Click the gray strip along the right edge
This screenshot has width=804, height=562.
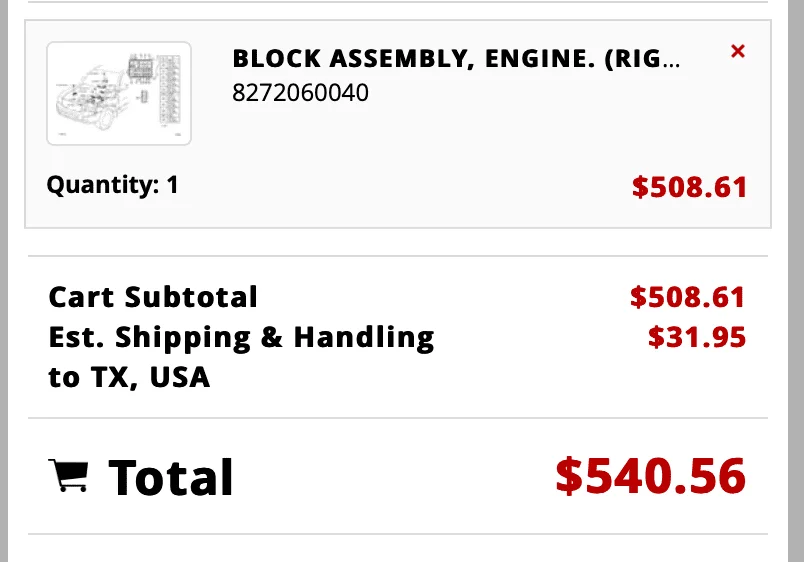click(796, 281)
